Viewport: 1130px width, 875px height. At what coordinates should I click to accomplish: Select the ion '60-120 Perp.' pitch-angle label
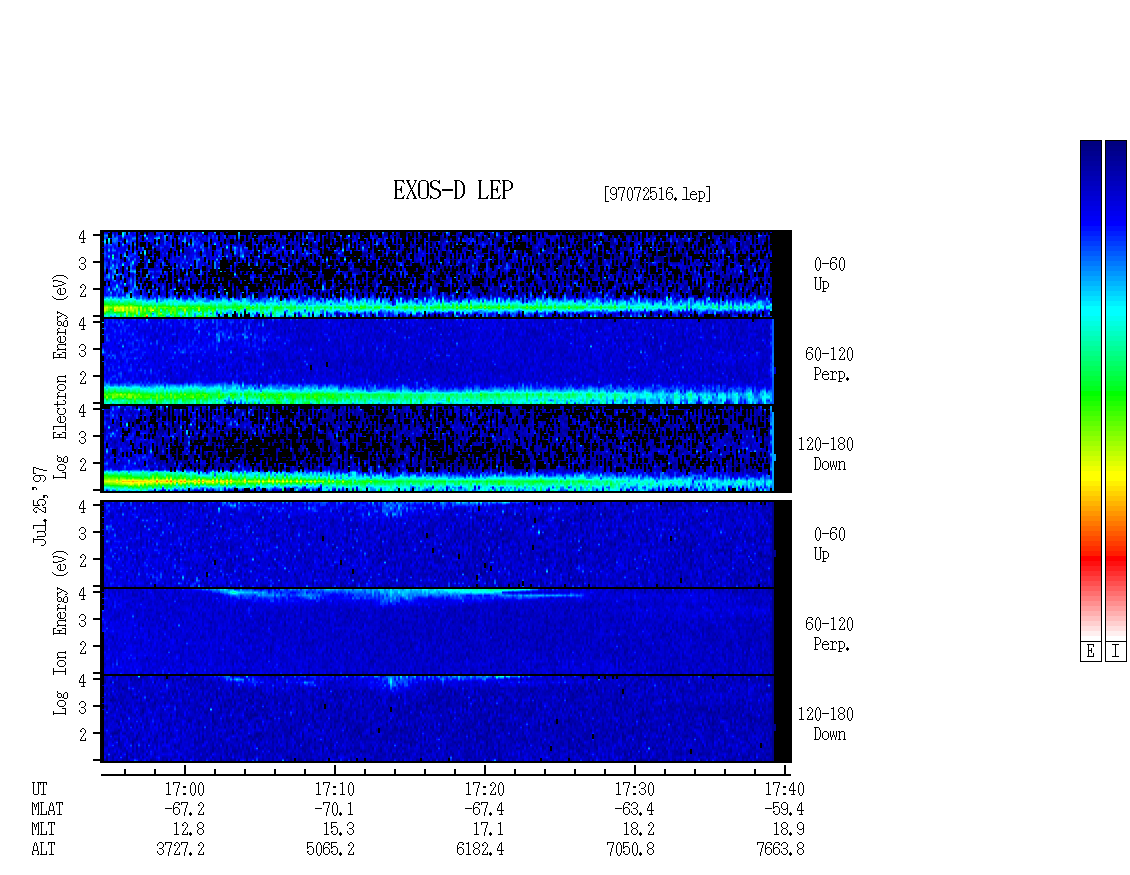click(829, 634)
